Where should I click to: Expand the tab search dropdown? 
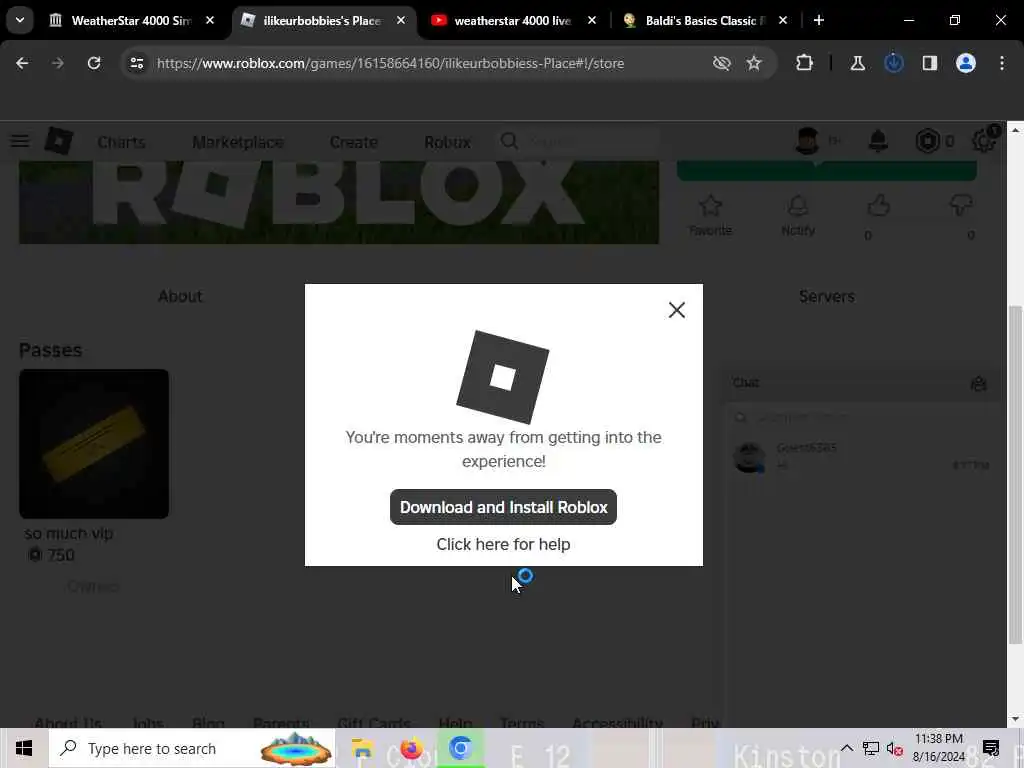(20, 20)
